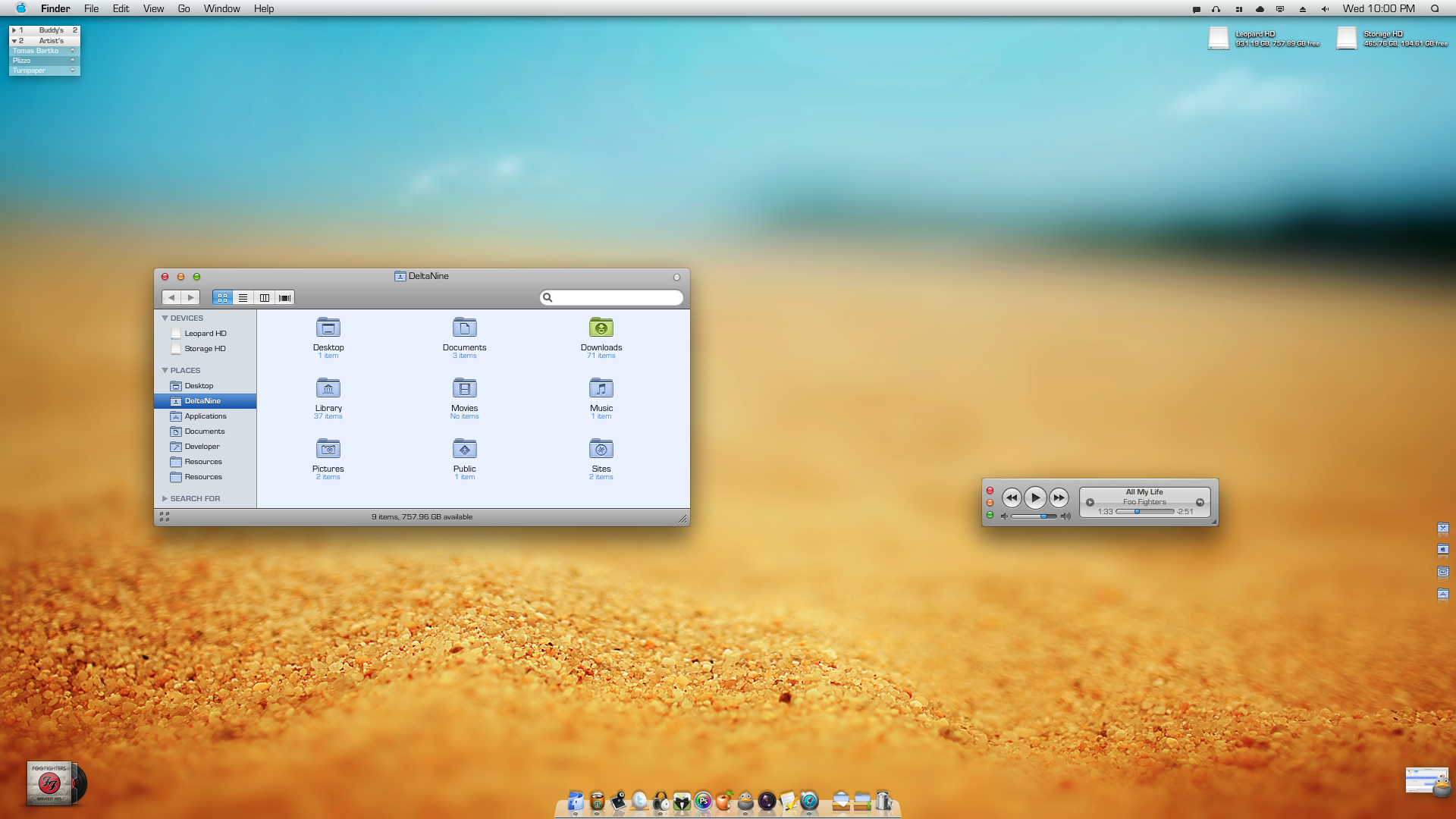Open the Finder menu
This screenshot has height=819, width=1456.
click(55, 8)
